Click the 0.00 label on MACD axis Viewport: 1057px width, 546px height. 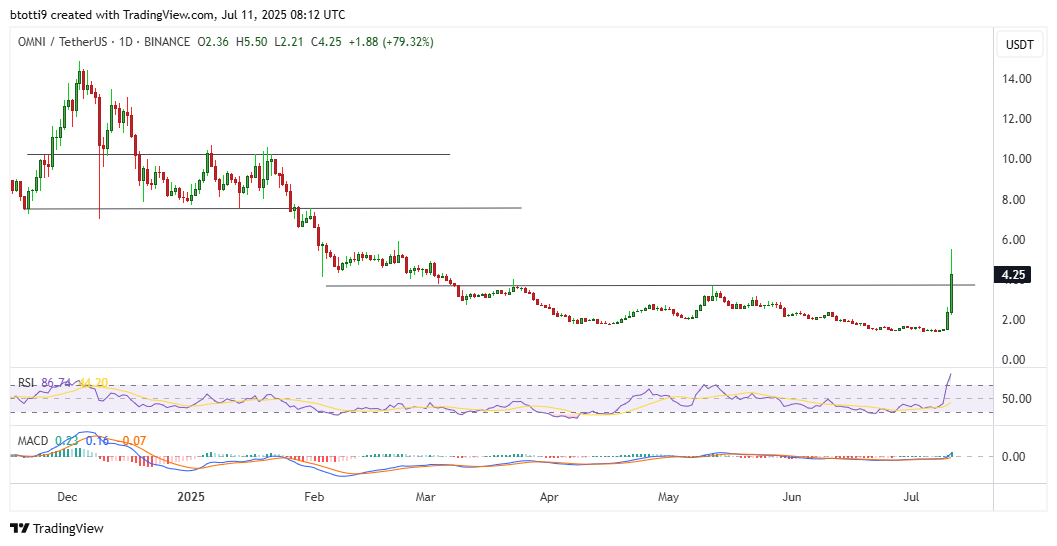pos(1017,457)
